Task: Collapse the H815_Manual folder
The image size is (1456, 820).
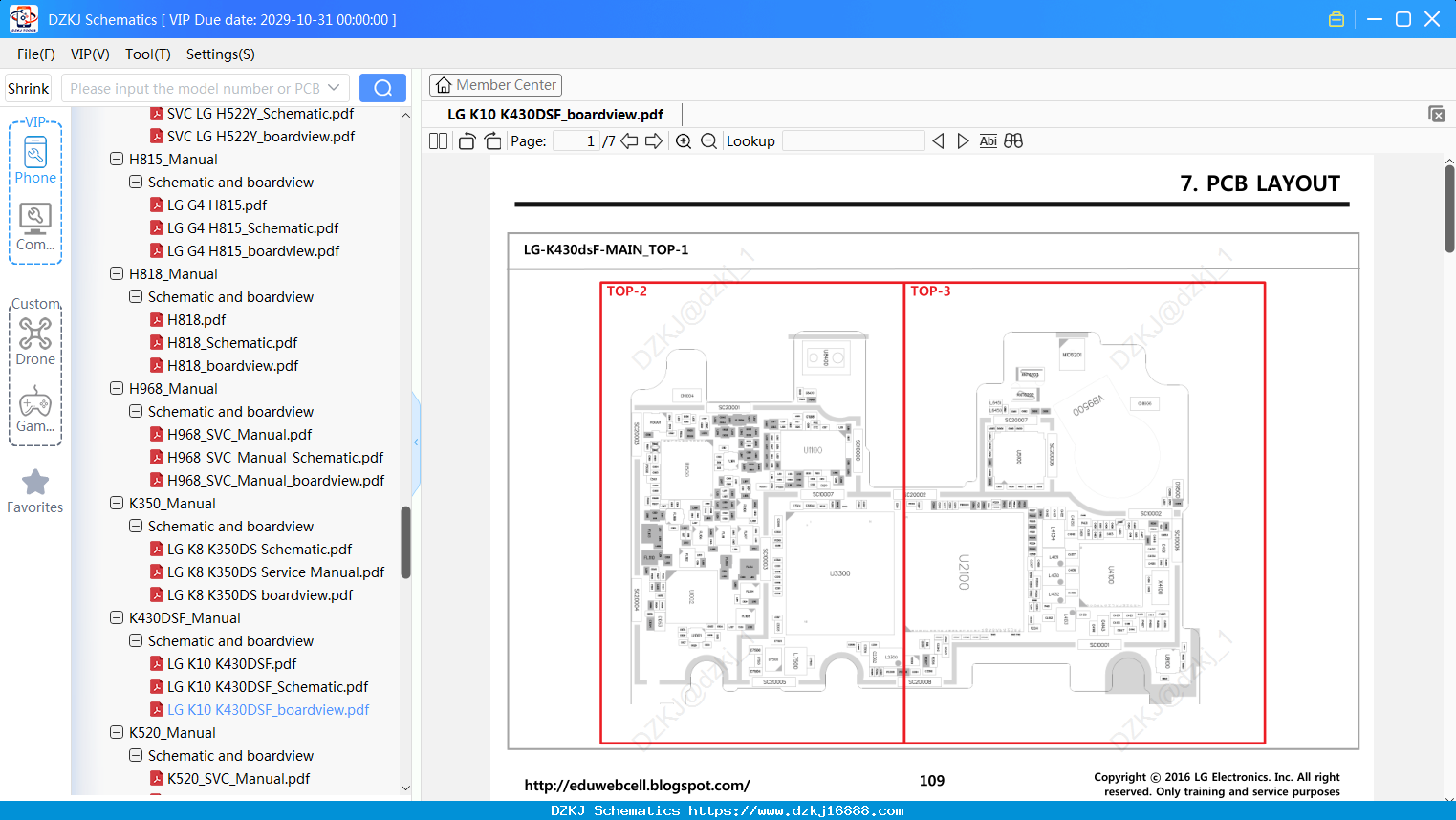Action: click(117, 159)
